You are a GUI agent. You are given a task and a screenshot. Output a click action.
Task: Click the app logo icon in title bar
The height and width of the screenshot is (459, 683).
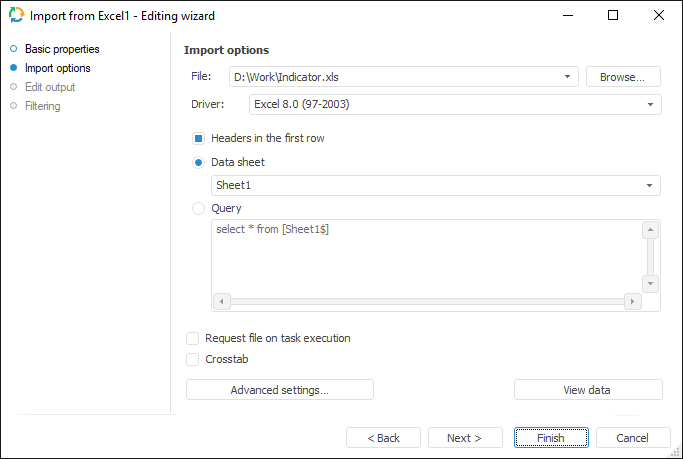[16, 16]
